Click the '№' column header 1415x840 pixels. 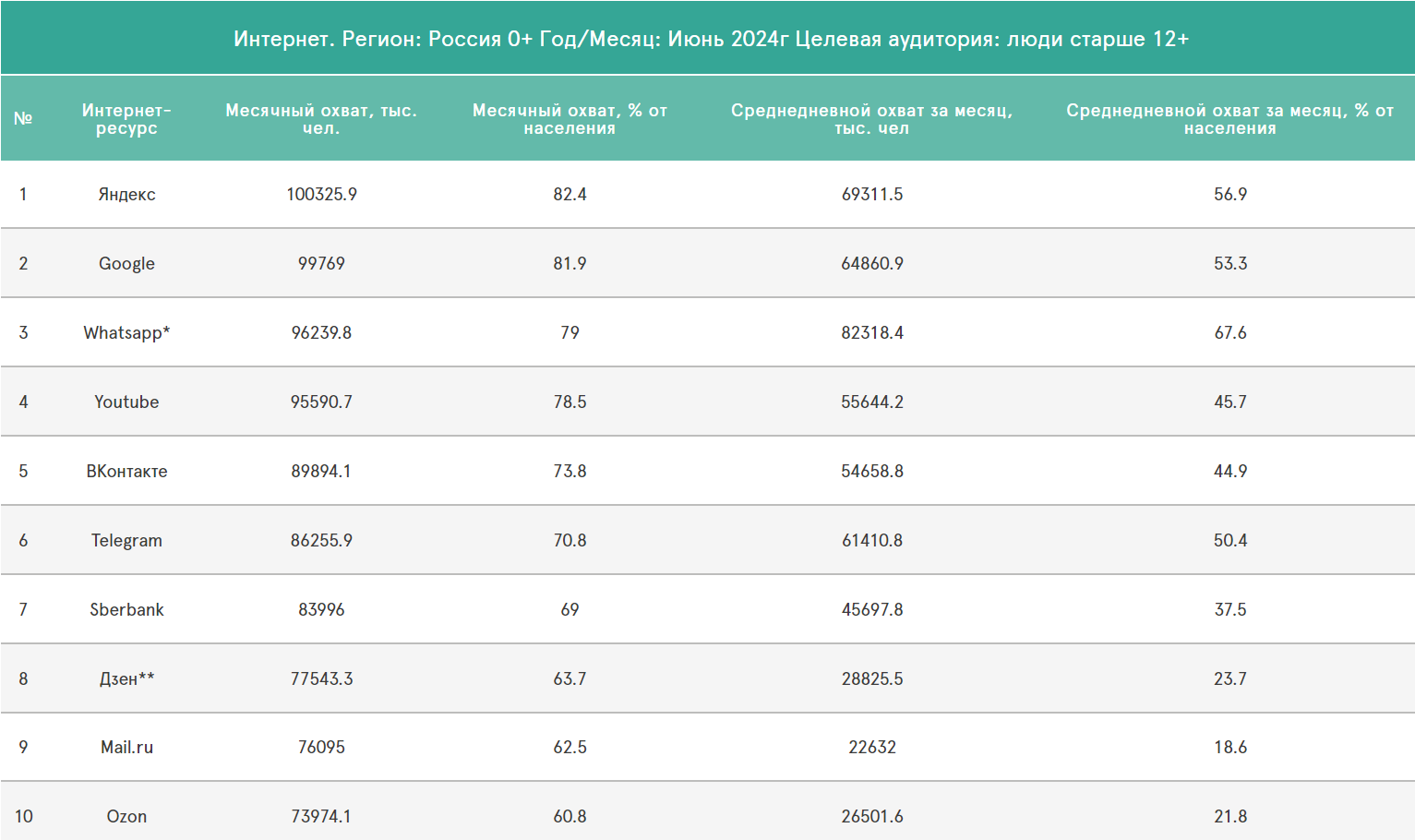[x=23, y=118]
